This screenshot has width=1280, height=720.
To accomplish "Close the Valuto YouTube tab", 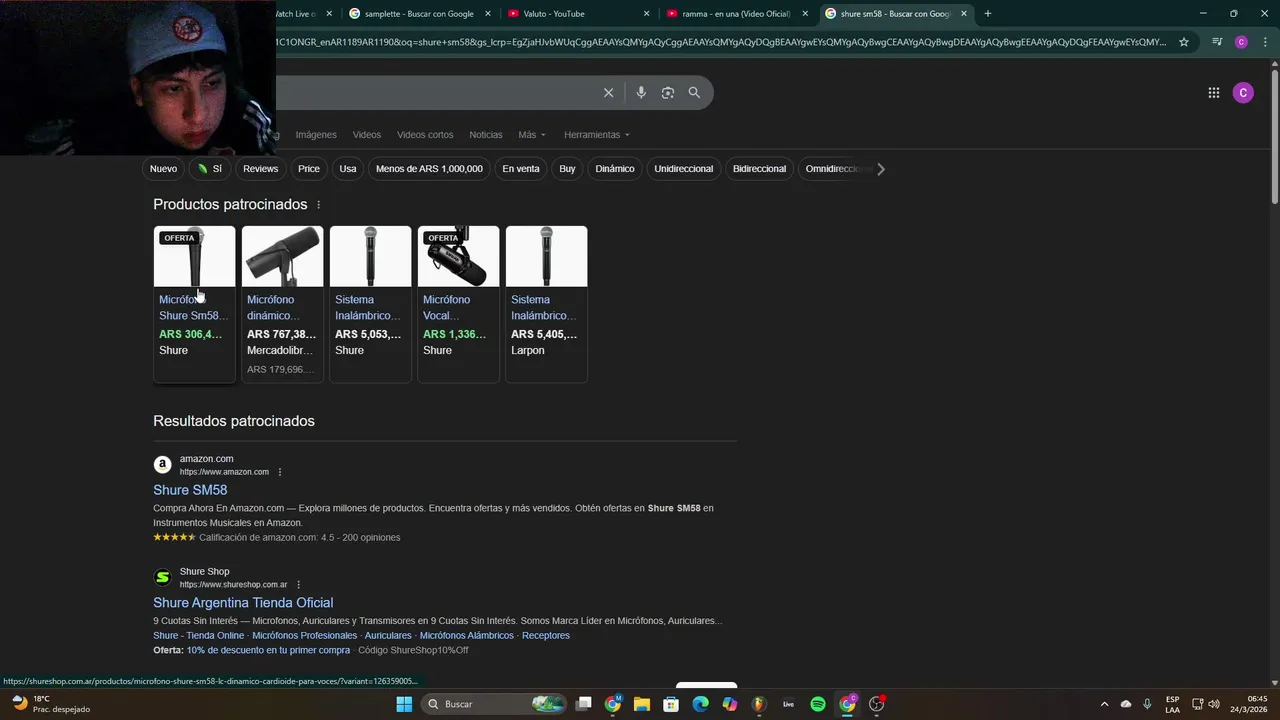I will click(x=646, y=14).
